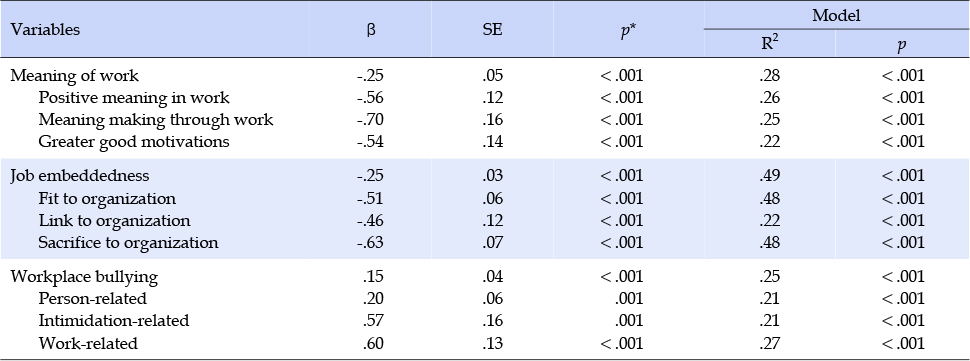Click the Intimidation-related row label

click(114, 321)
